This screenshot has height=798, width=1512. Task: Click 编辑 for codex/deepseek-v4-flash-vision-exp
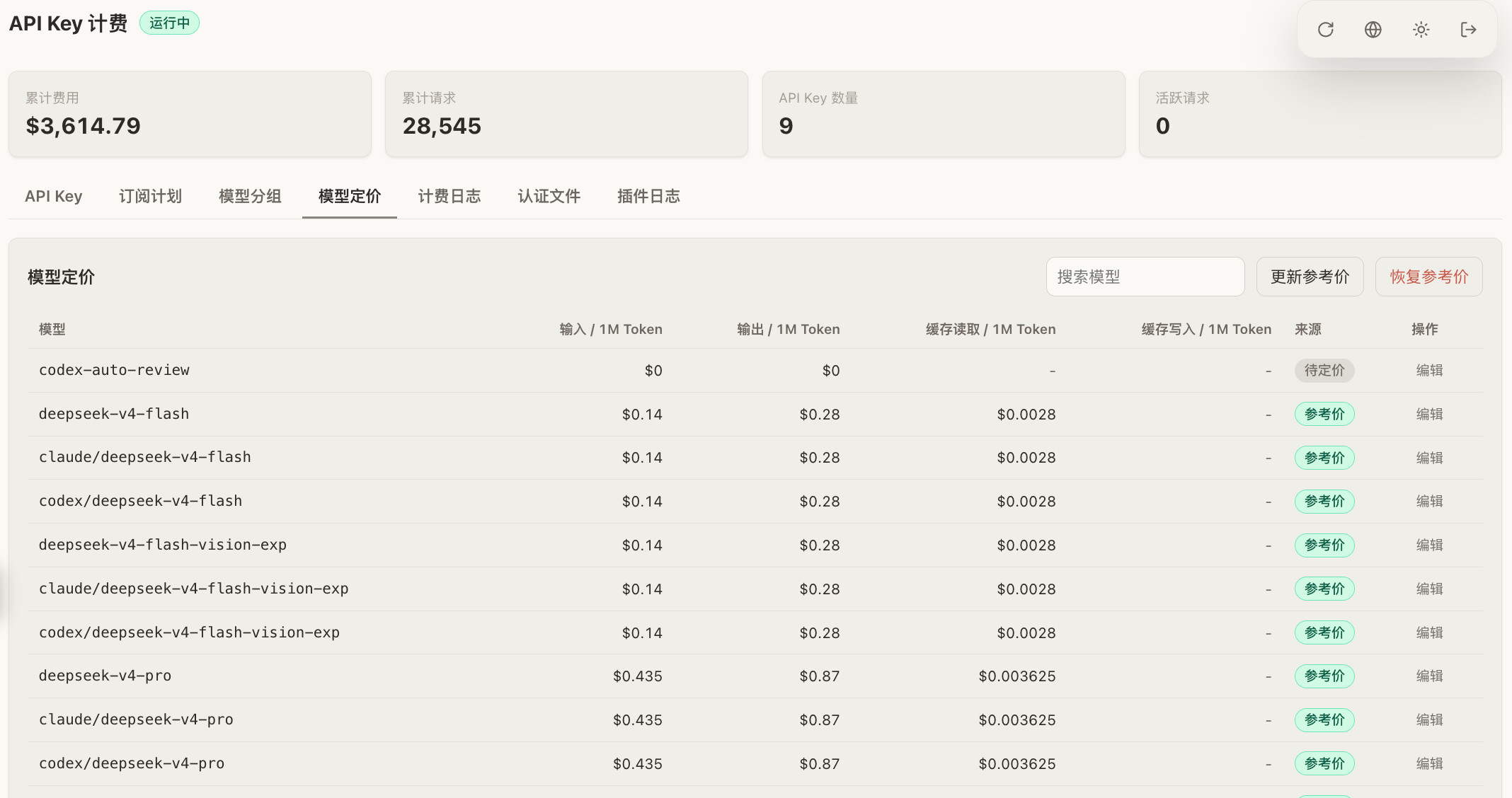1430,632
